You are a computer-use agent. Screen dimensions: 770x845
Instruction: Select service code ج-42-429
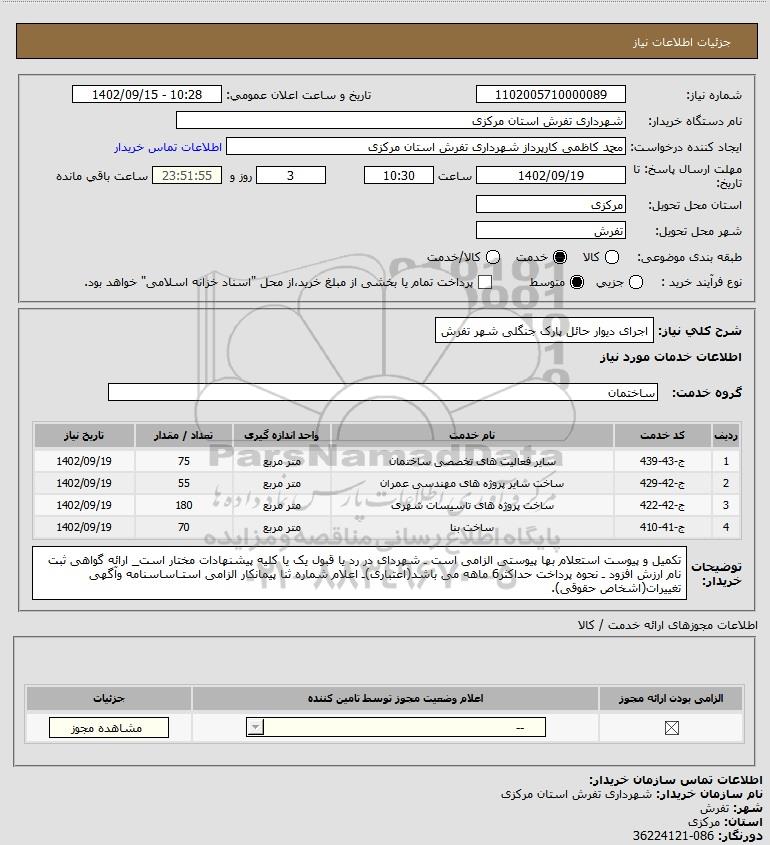(x=662, y=483)
